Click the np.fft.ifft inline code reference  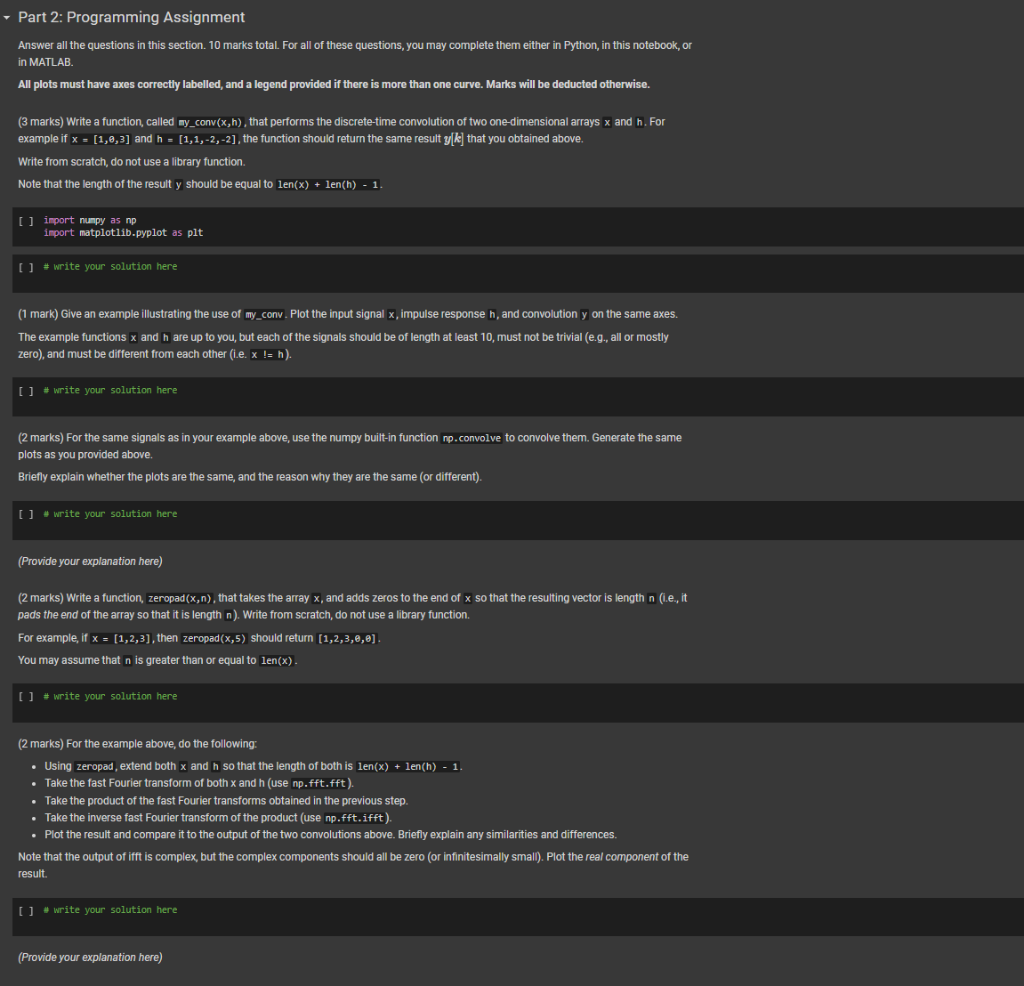(355, 818)
